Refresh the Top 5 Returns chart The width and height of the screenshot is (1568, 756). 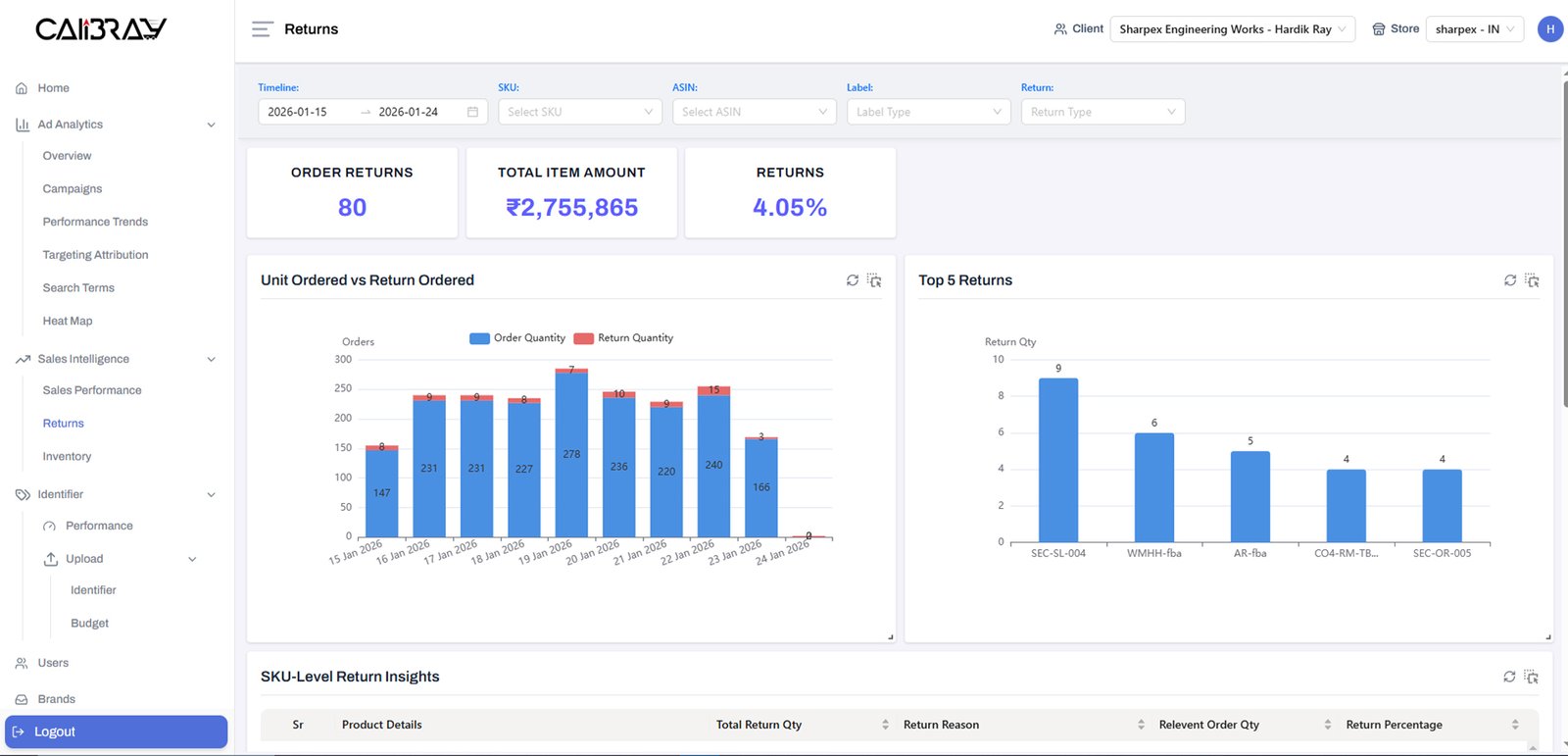click(1510, 280)
